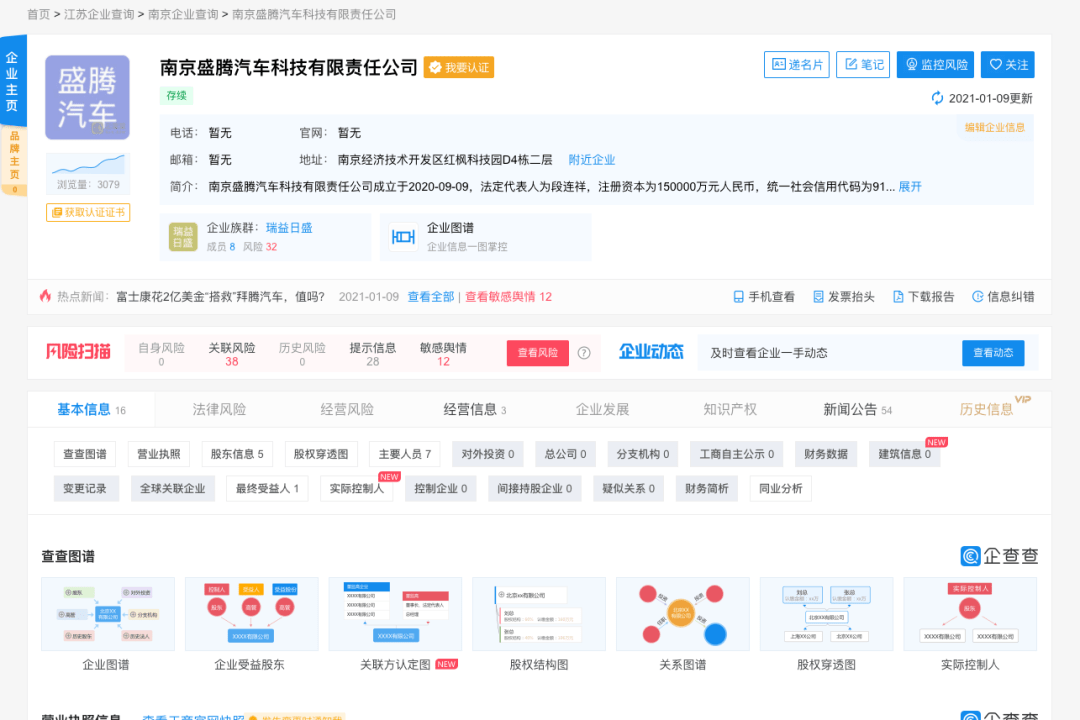Open 信息纠错 error correction icon
The height and width of the screenshot is (720, 1080).
pyautogui.click(x=977, y=296)
